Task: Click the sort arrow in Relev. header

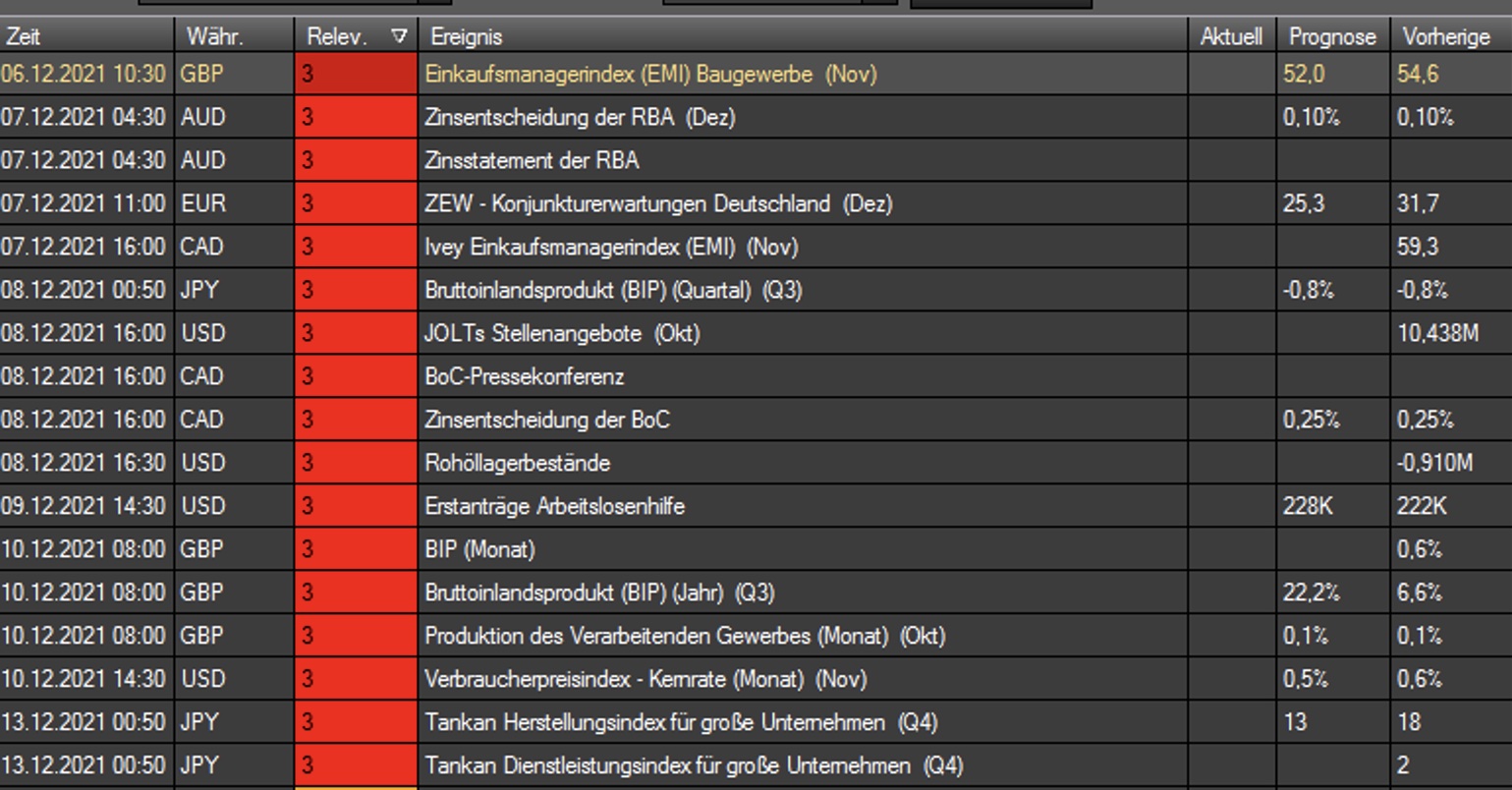Action: [x=399, y=36]
